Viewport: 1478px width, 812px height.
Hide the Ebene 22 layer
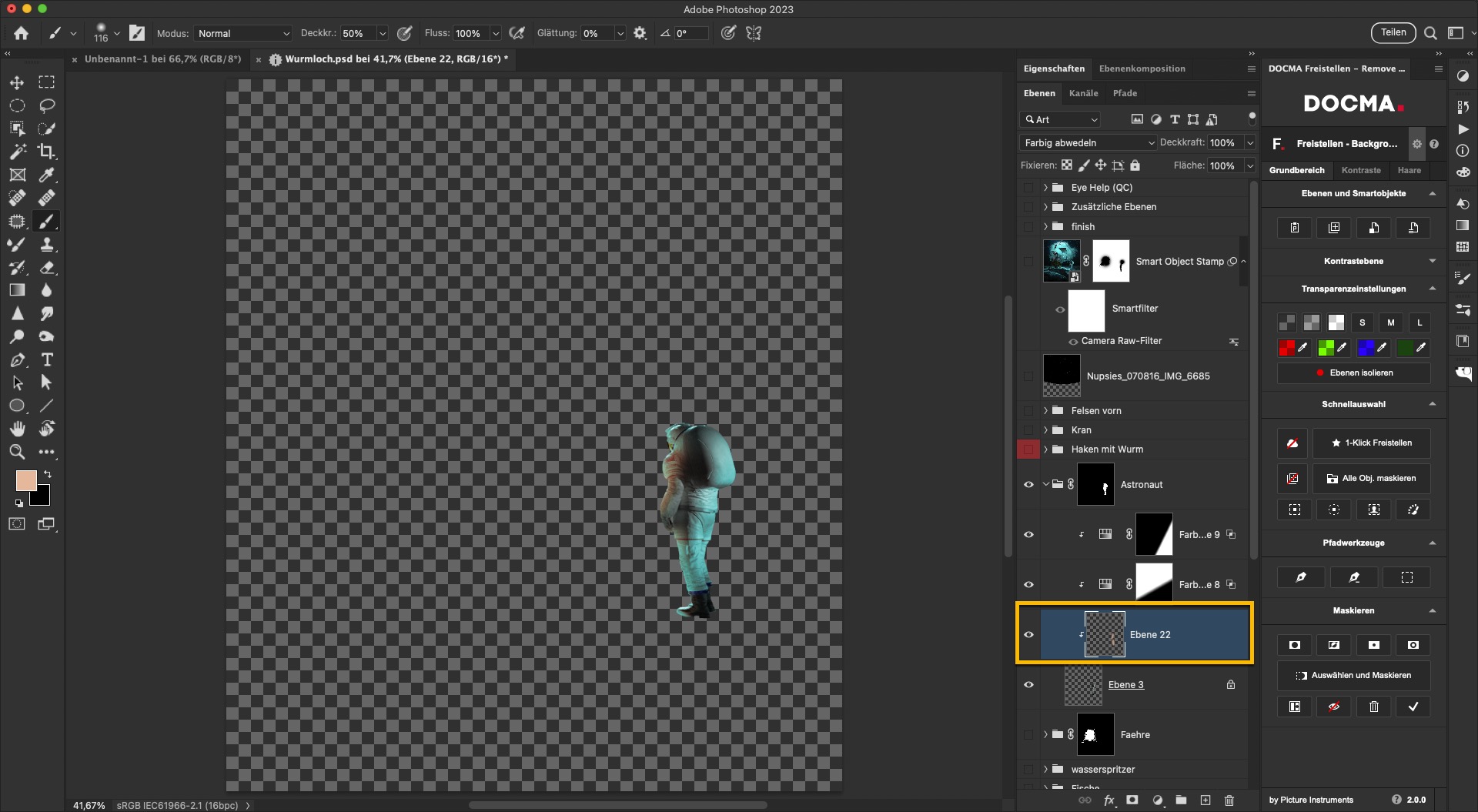(1028, 635)
